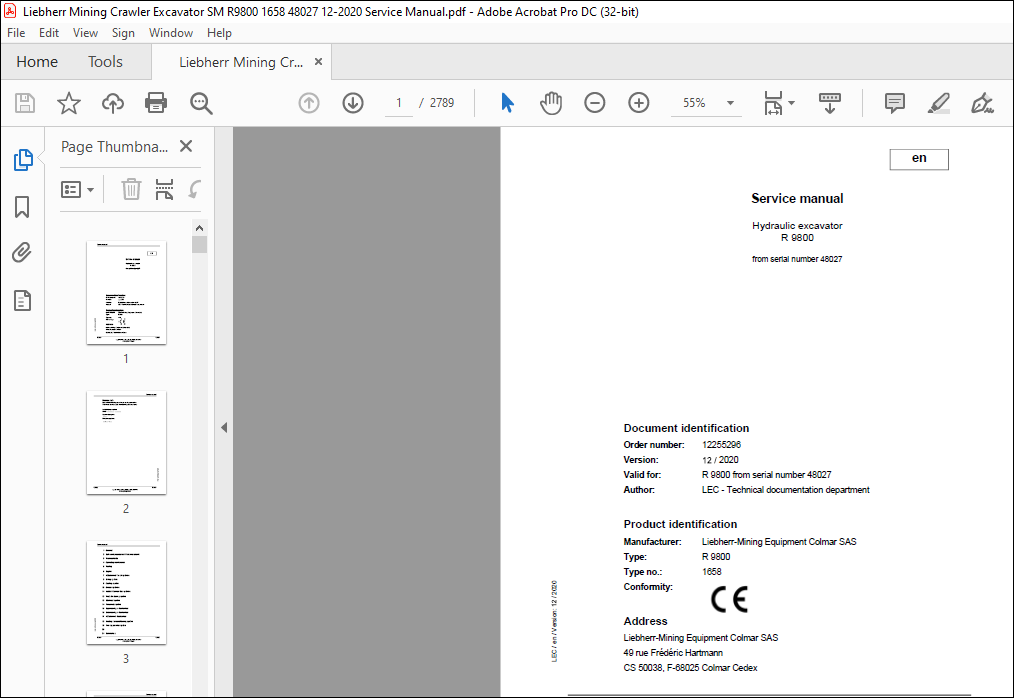Zoom out with the minus icon
The height and width of the screenshot is (698, 1014).
(594, 103)
